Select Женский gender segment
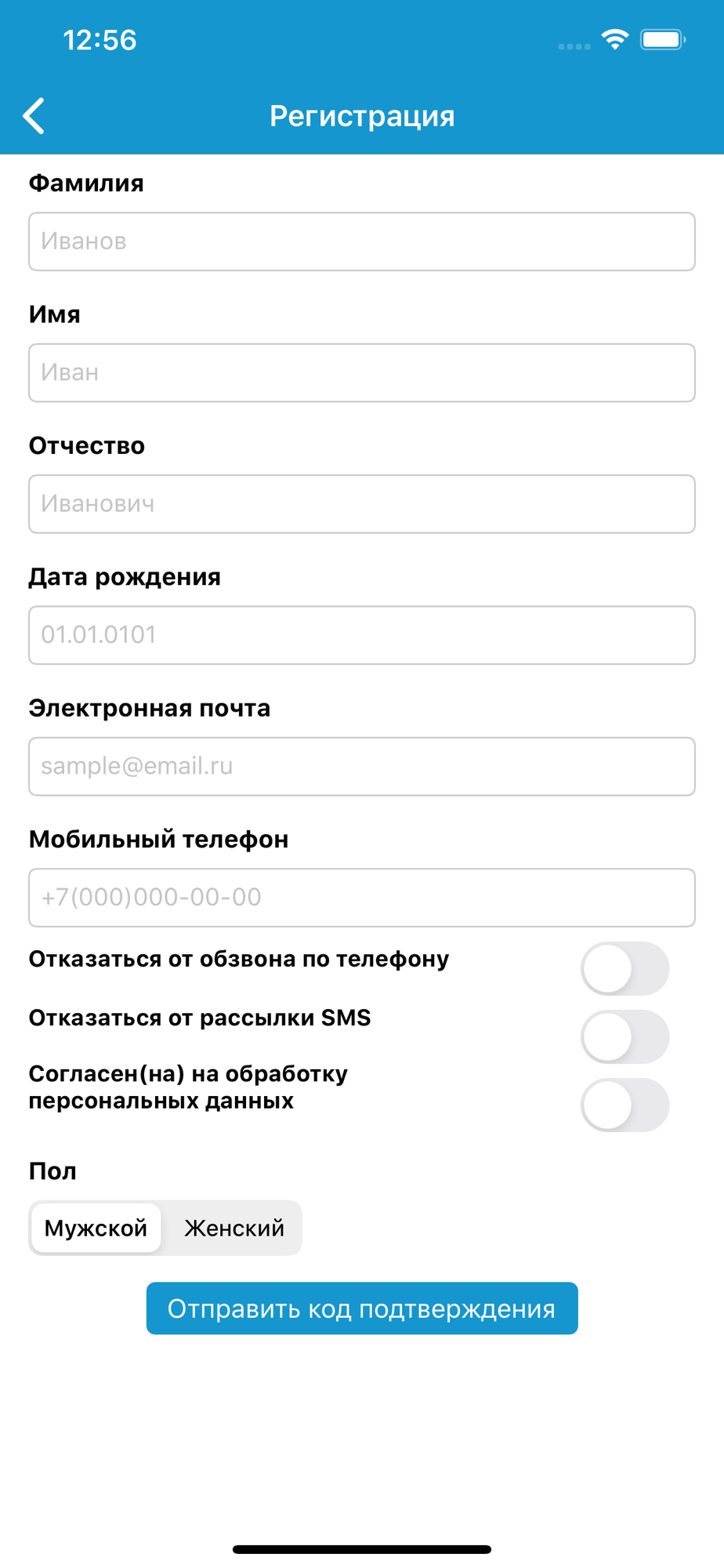 click(x=233, y=1228)
